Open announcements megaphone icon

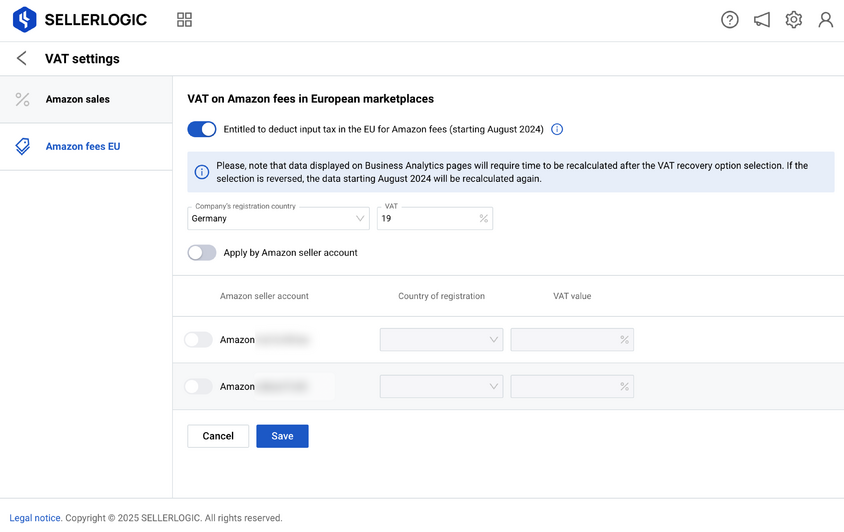(762, 20)
